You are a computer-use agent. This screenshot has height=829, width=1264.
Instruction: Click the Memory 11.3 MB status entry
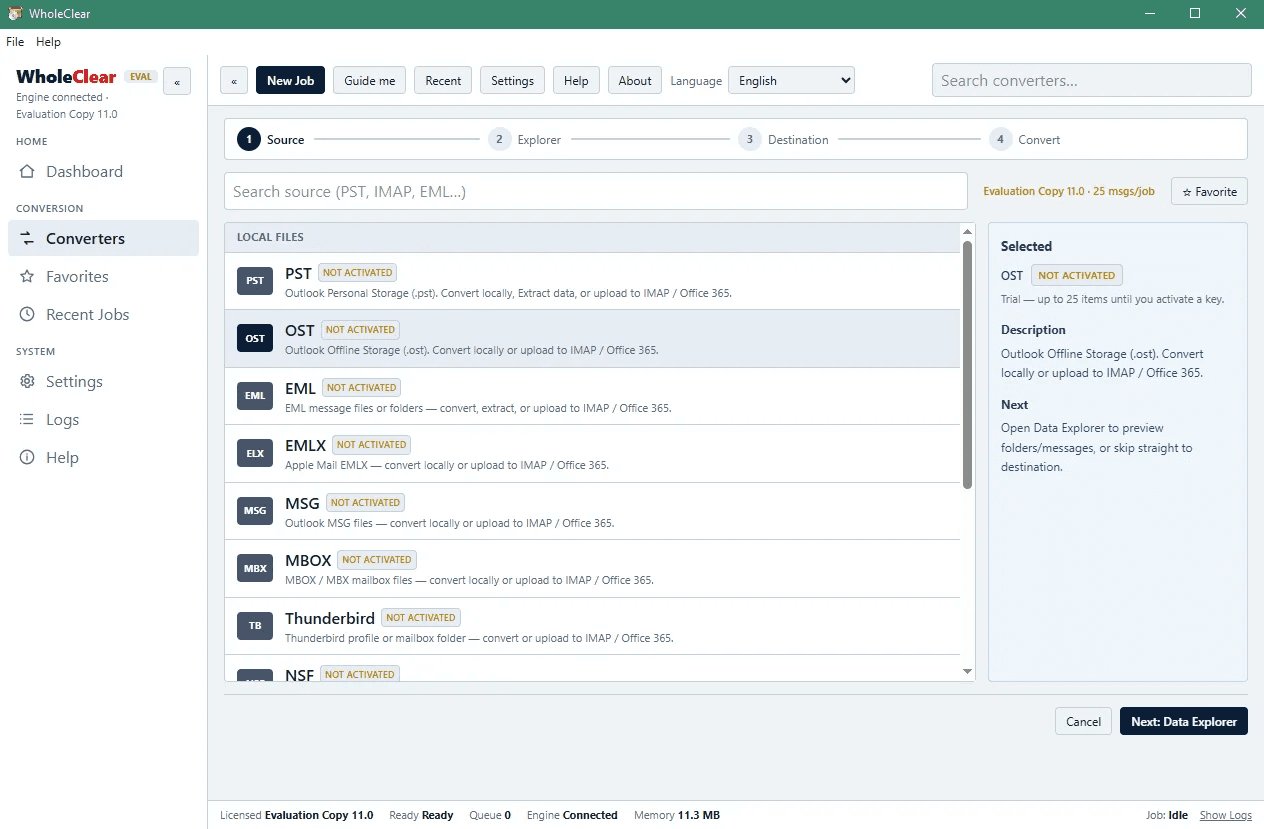[x=677, y=815]
